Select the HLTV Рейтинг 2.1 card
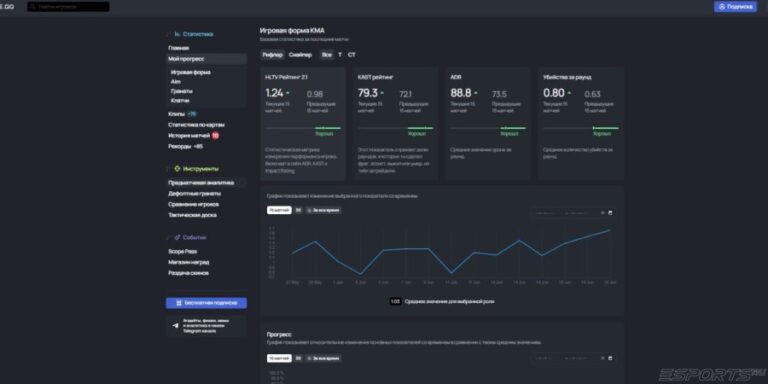Viewport: 768px width, 384px height. [303, 123]
